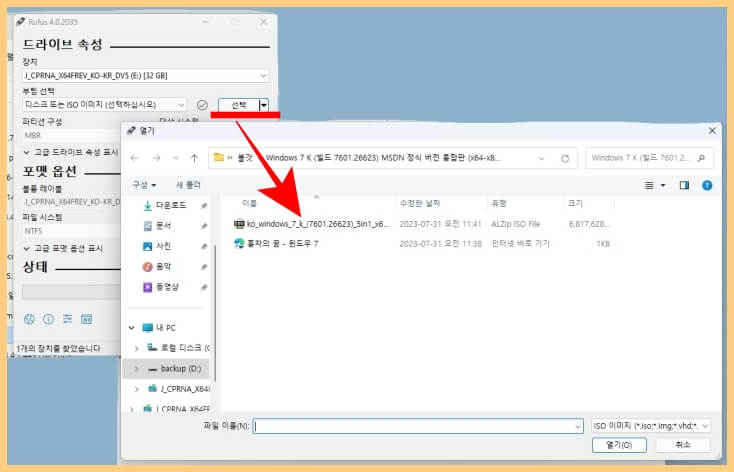
Task: Click the 롤것 breadcrumb in the address bar
Action: (x=245, y=158)
